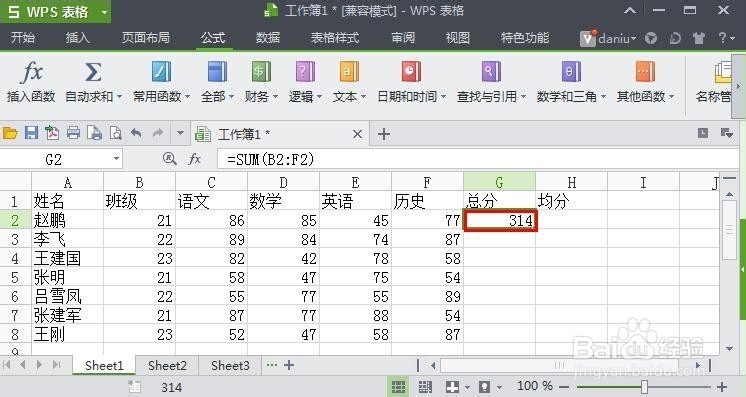Screen dimensions: 746x397
Task: Open the 页面布局 Page Layout ribbon tab
Action: 146,38
